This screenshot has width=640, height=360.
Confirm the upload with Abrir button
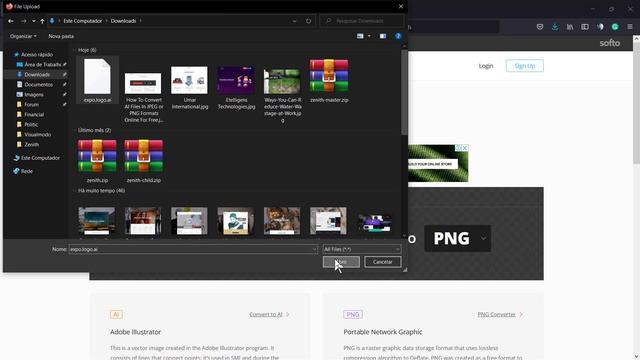pyautogui.click(x=341, y=262)
